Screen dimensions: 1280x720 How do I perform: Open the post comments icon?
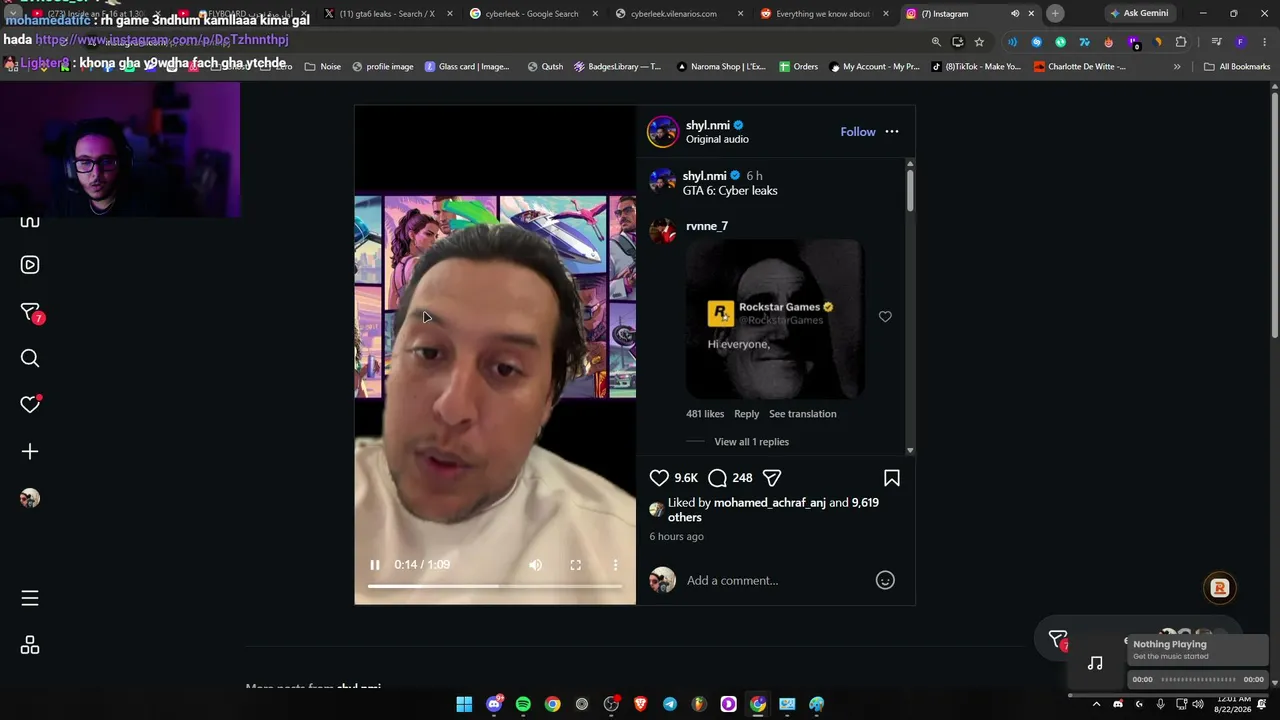click(x=717, y=478)
